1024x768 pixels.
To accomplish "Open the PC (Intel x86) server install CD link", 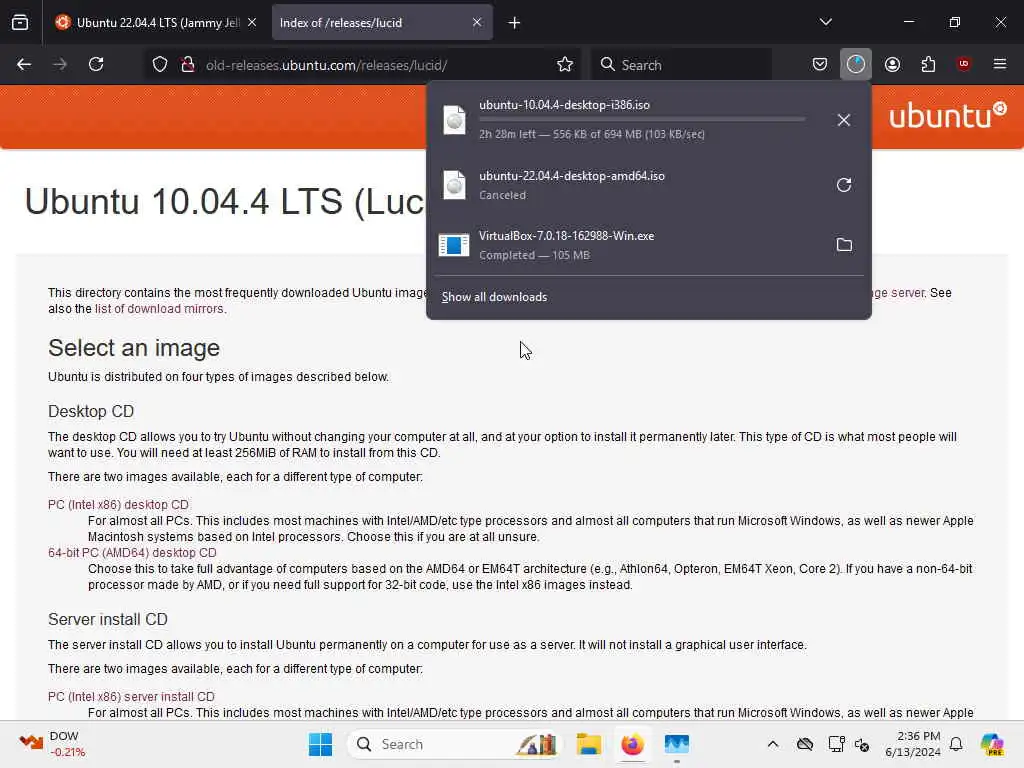I will point(131,697).
